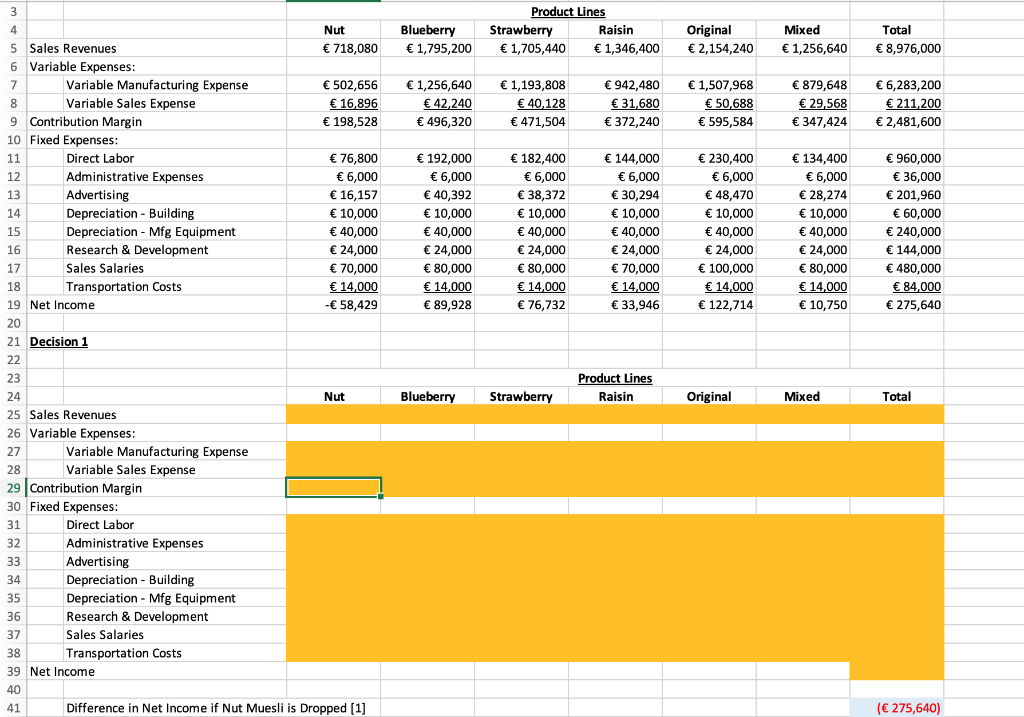Image resolution: width=1024 pixels, height=717 pixels.
Task: Select Mixed Variable Sales Expense € 29,568
Action: pyautogui.click(x=803, y=103)
